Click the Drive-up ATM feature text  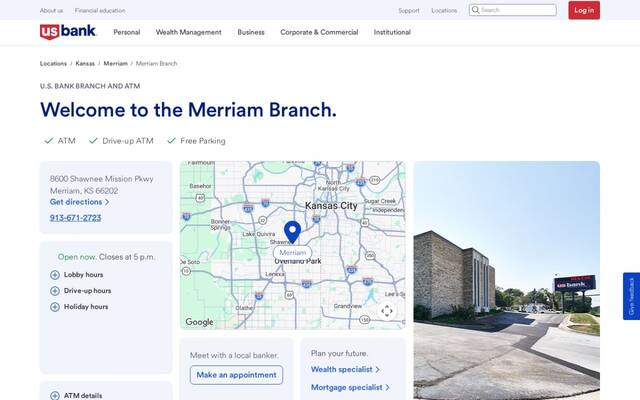coord(128,141)
